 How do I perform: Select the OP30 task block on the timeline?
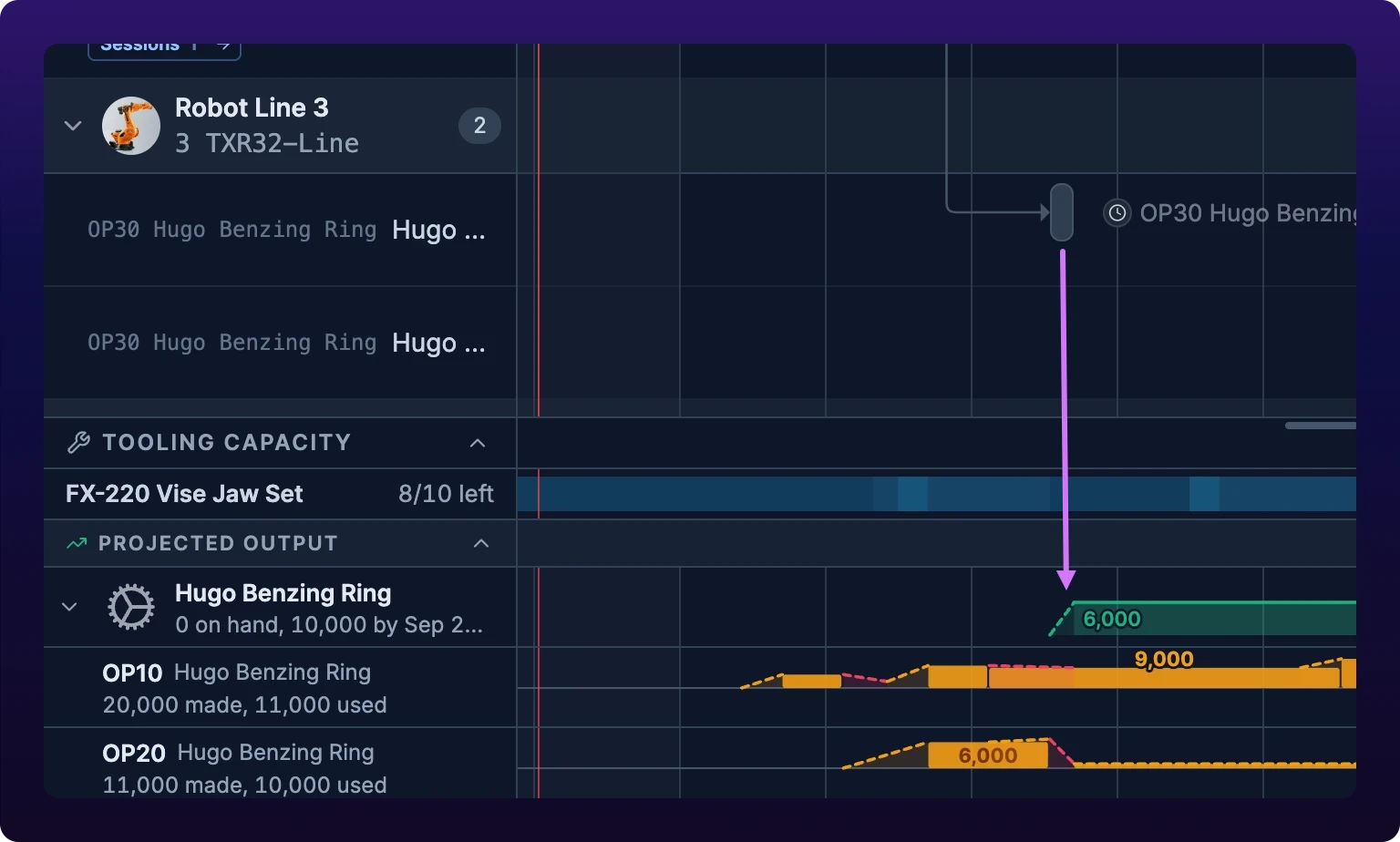(x=1062, y=212)
